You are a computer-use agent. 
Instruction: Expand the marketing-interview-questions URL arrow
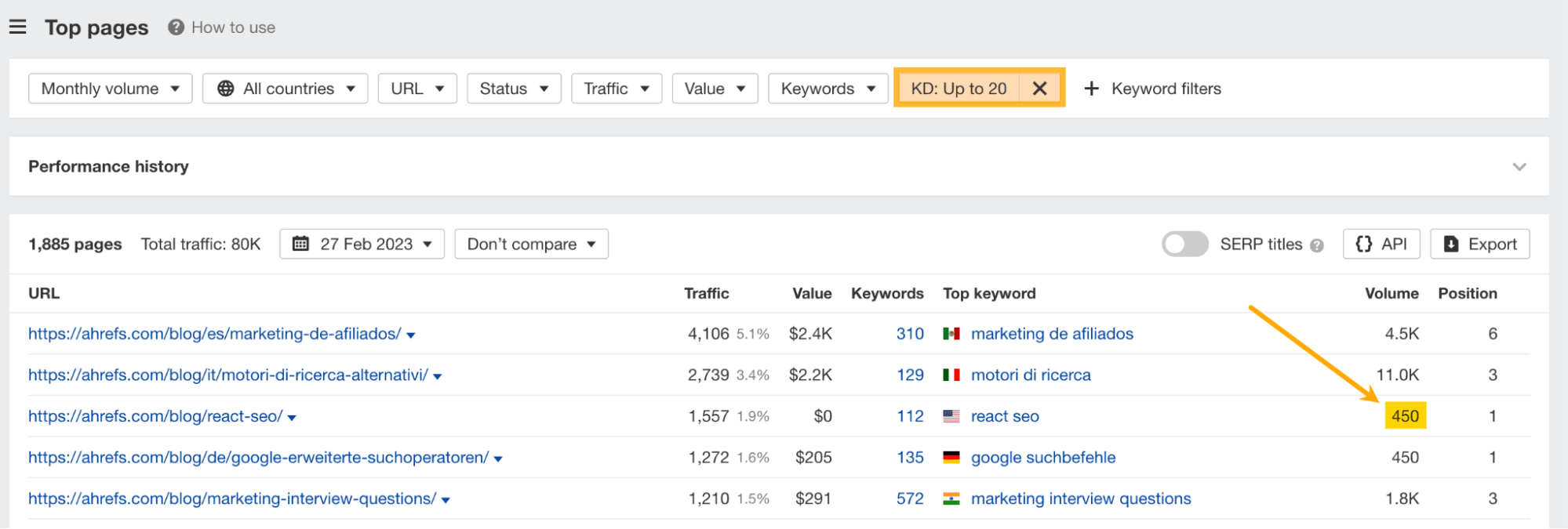pyautogui.click(x=446, y=500)
